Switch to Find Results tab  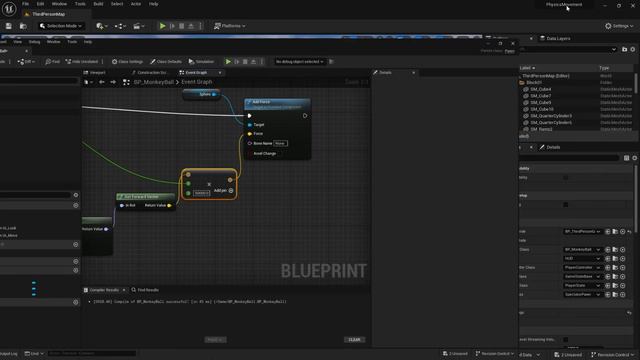(145, 290)
